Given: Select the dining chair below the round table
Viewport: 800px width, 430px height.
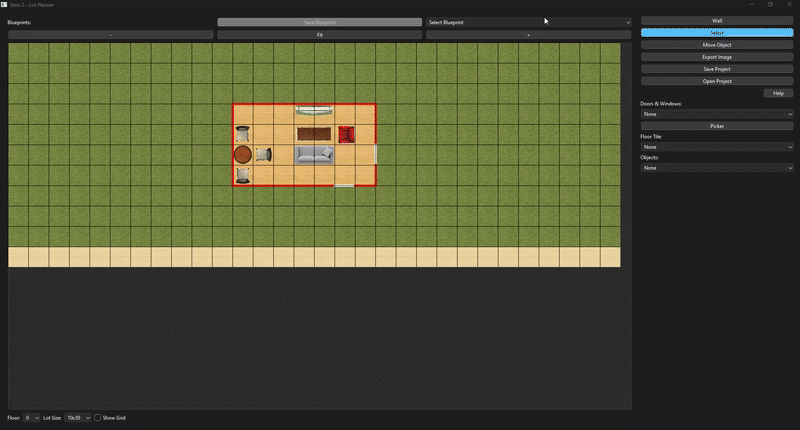Looking at the screenshot, I should 243,175.
